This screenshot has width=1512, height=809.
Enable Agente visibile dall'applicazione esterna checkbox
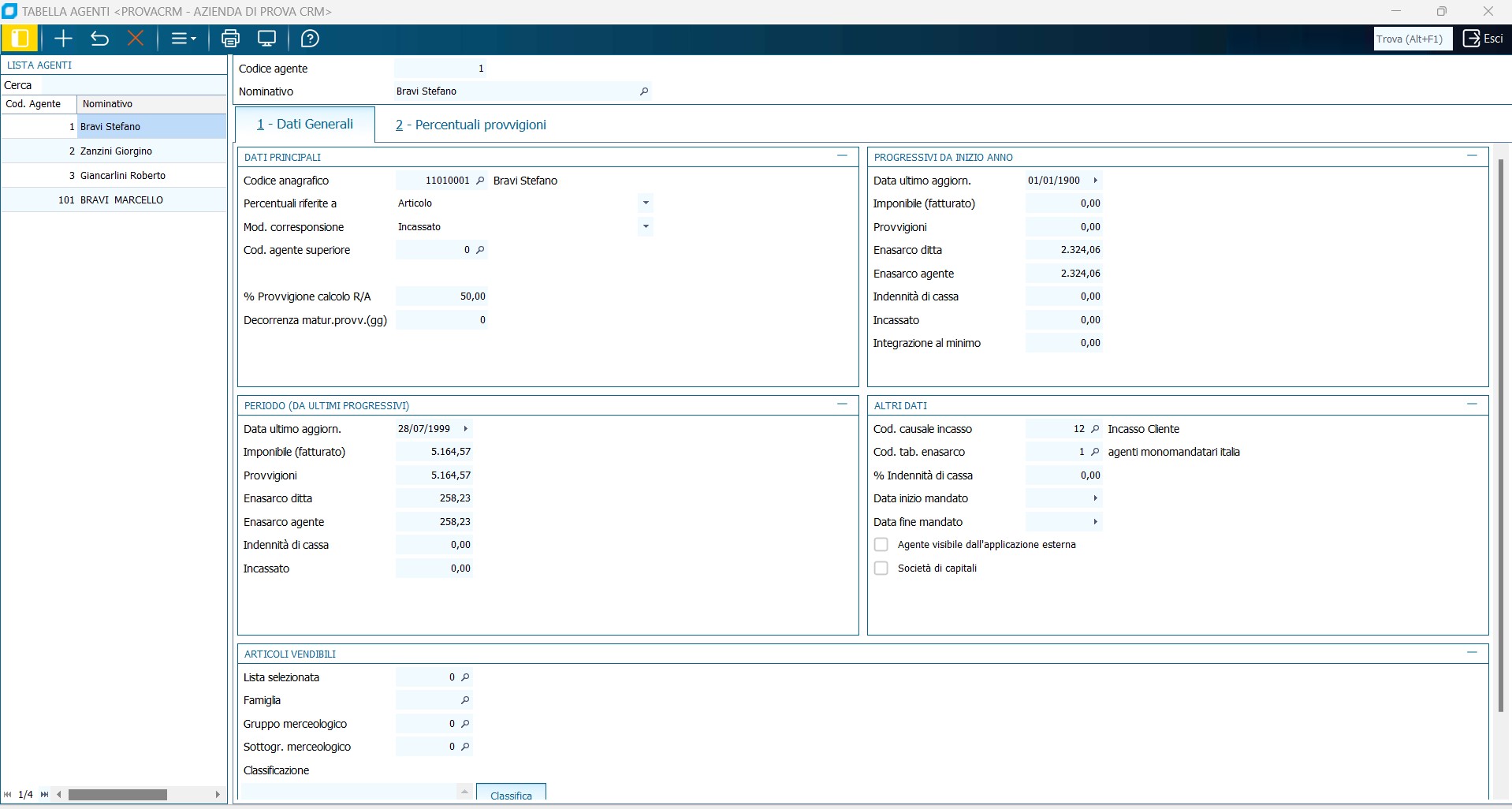pyautogui.click(x=881, y=545)
